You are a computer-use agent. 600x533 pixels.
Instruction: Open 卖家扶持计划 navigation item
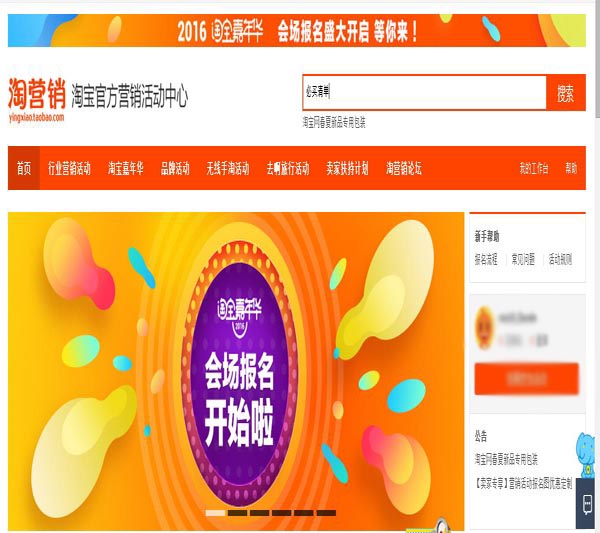(347, 168)
